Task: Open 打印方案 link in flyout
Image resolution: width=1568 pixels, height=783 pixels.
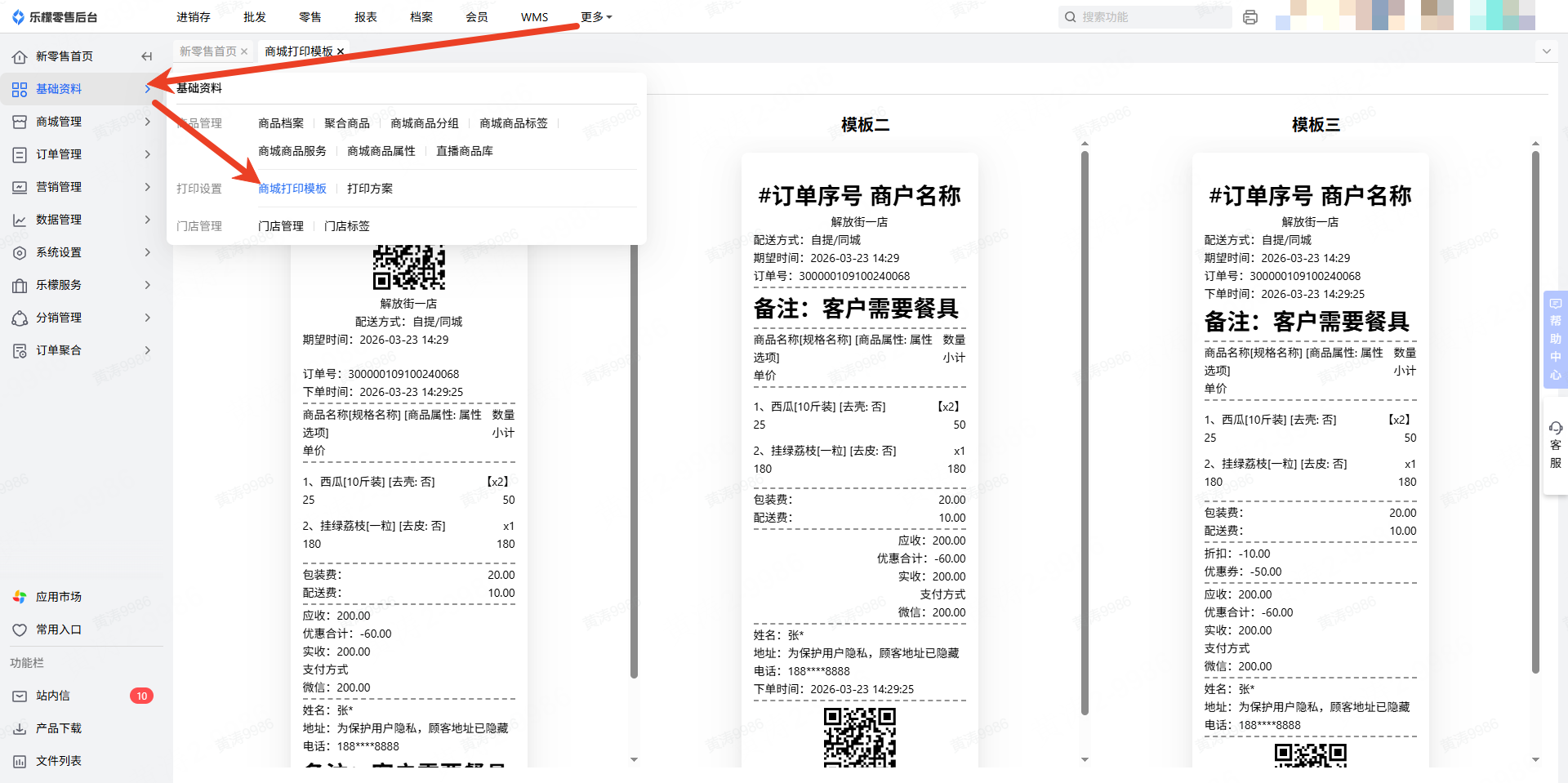Action: pos(370,189)
